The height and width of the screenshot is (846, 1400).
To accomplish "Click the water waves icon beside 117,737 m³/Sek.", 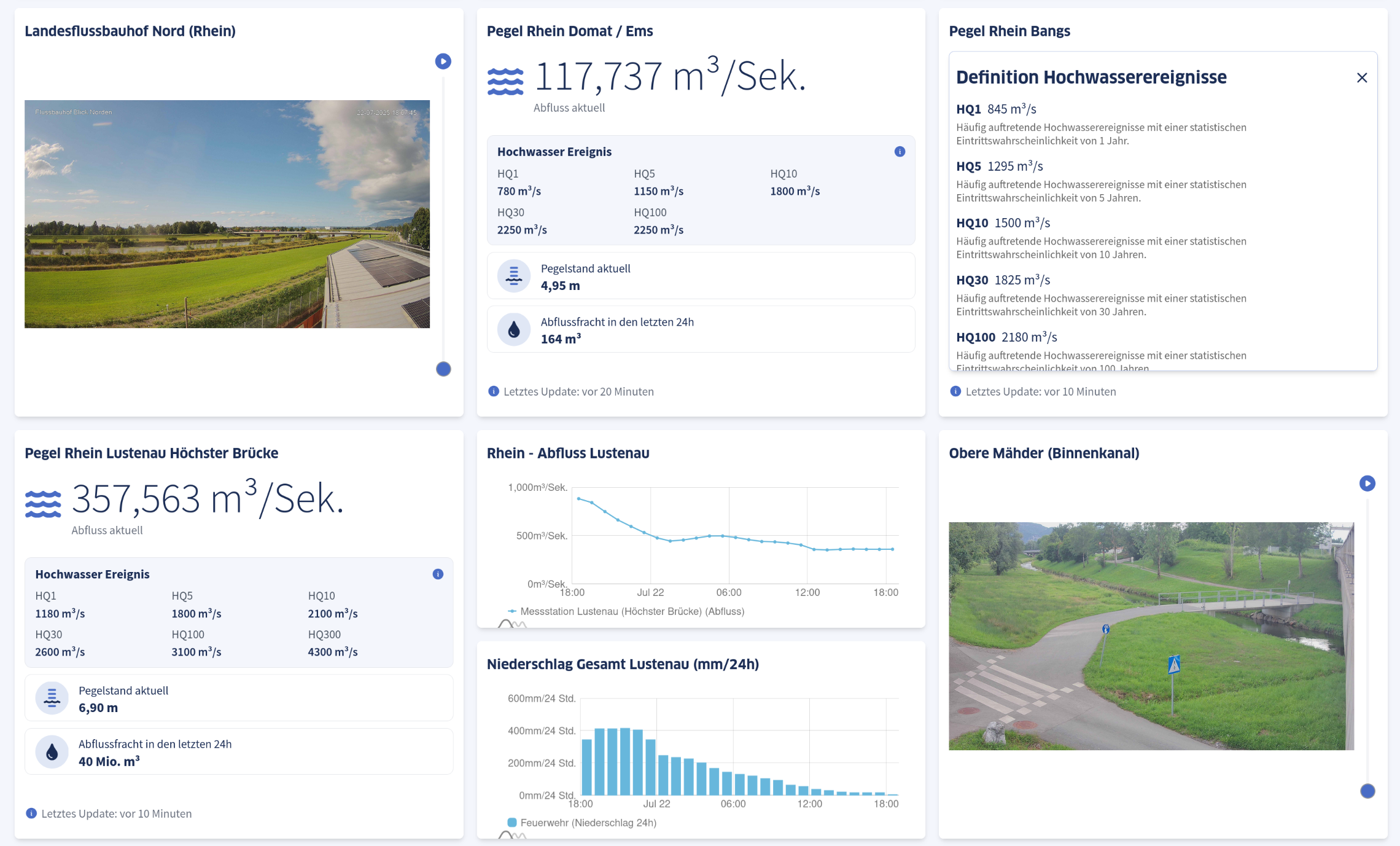I will click(505, 79).
